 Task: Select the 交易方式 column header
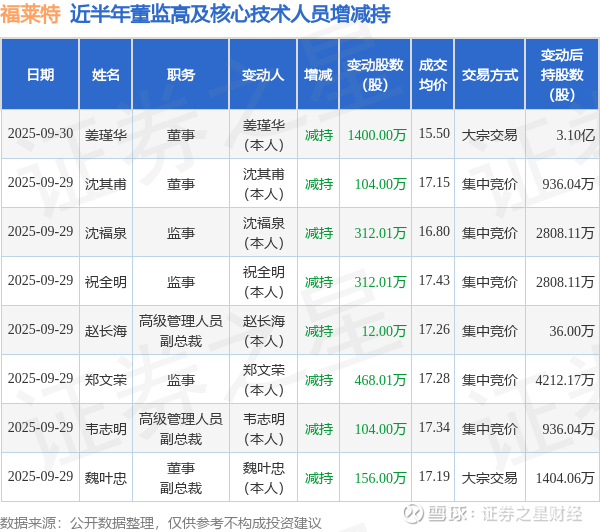pyautogui.click(x=489, y=75)
